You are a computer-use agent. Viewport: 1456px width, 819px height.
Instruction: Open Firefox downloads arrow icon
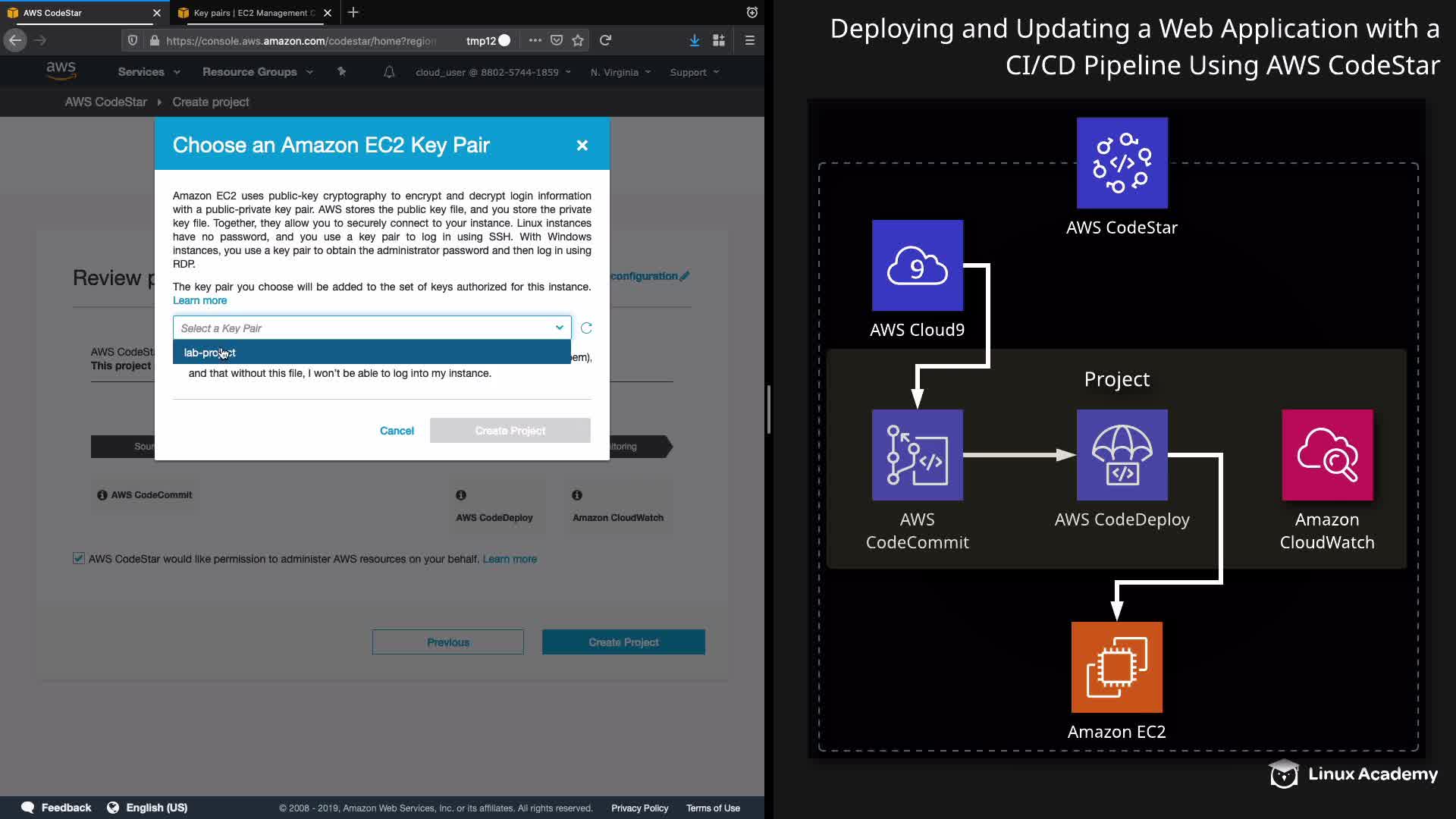coord(694,40)
